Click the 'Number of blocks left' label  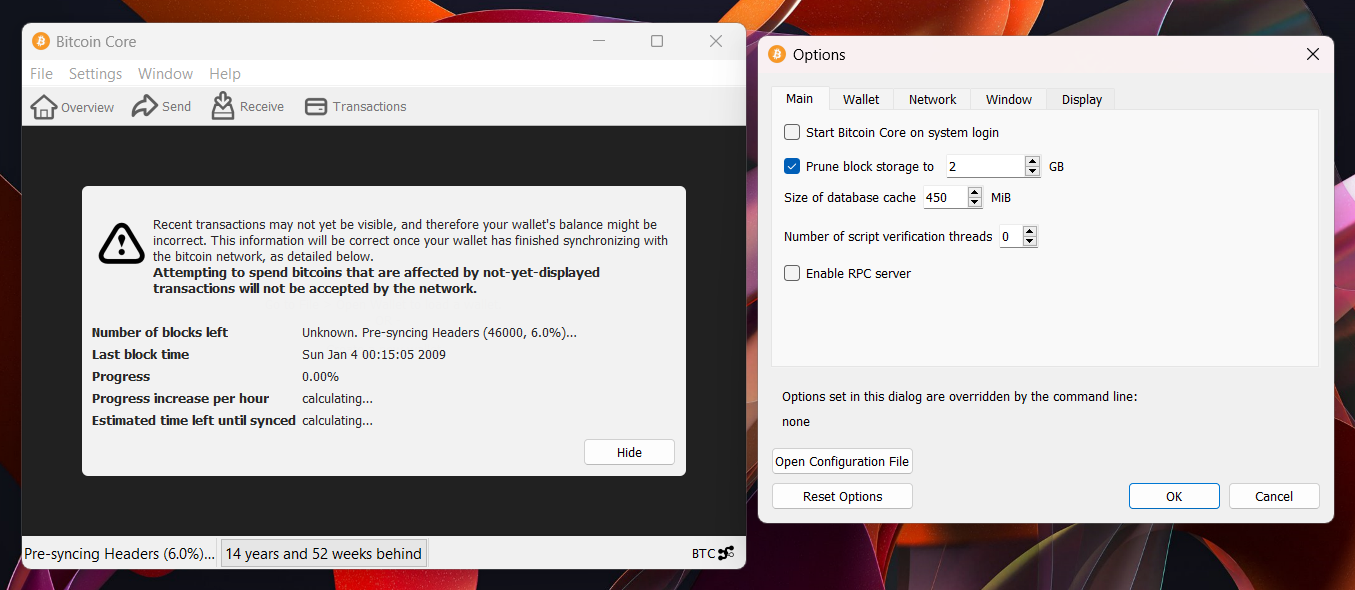coord(160,332)
